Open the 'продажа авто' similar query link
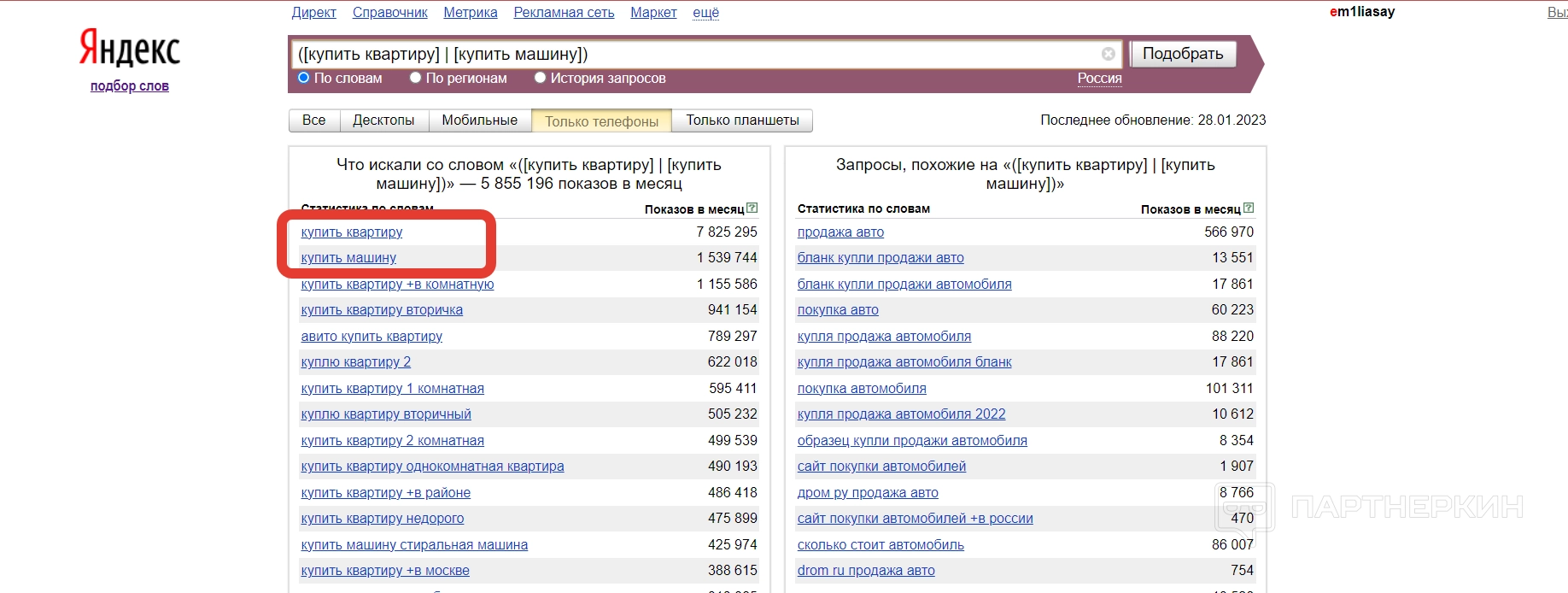This screenshot has height=593, width=1568. pyautogui.click(x=840, y=232)
